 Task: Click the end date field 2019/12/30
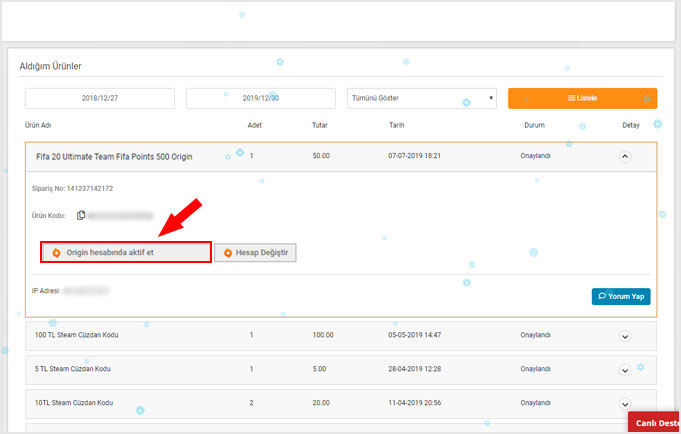click(x=262, y=98)
